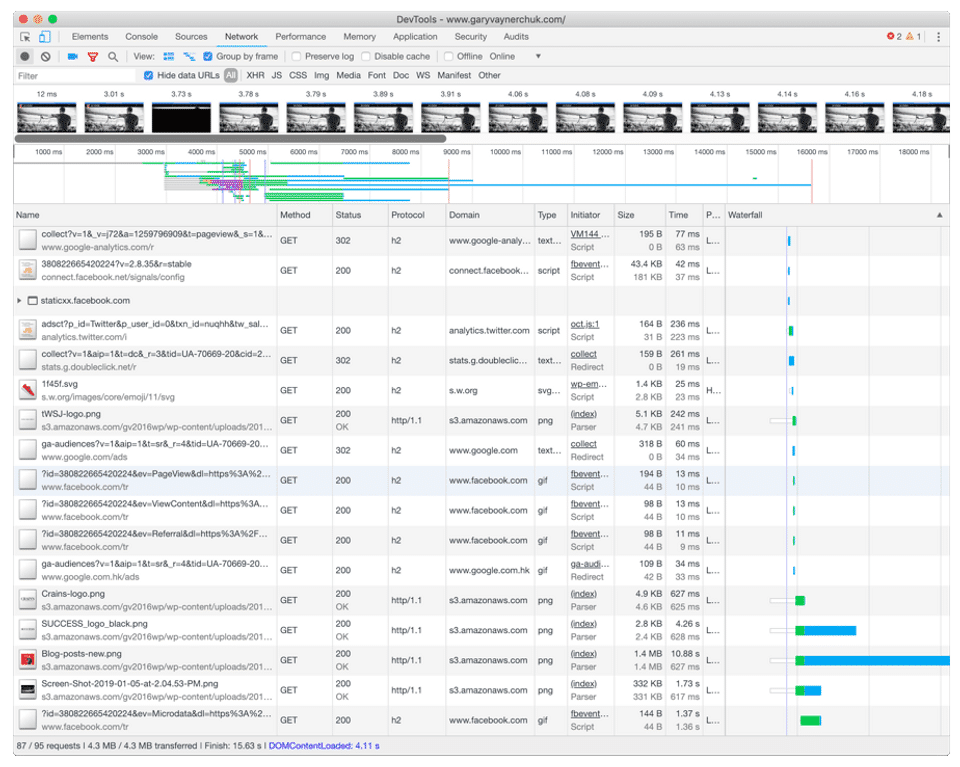
Task: Toggle the overview waterfall view icon
Action: (189, 56)
